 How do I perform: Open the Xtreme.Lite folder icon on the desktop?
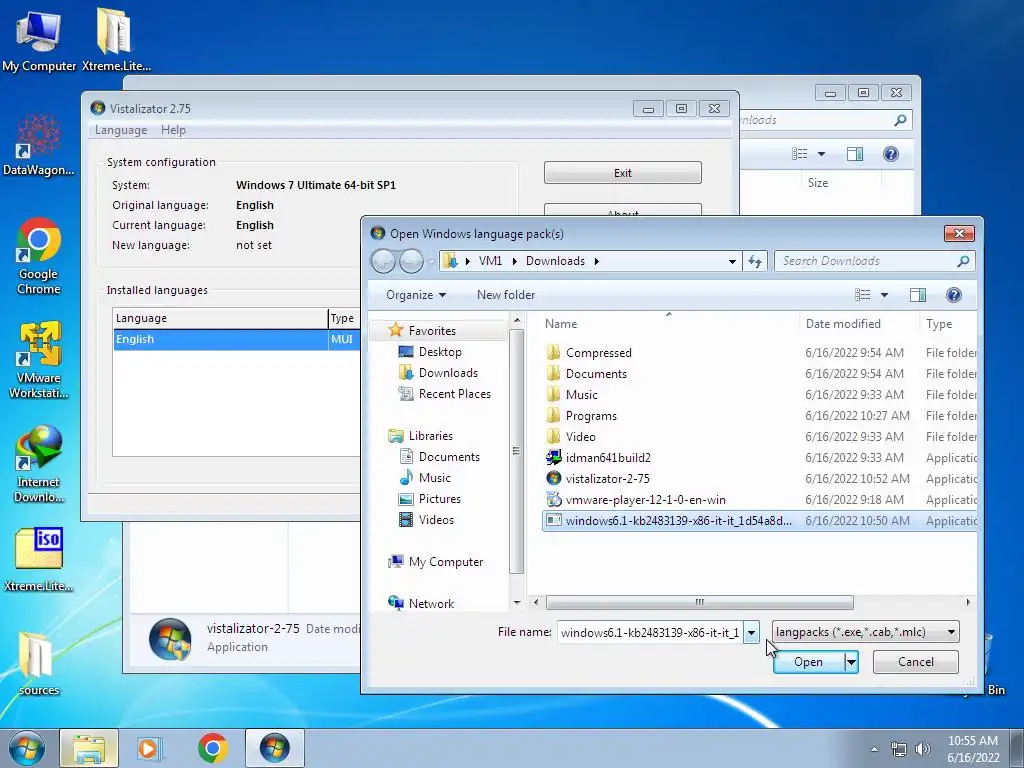tap(116, 40)
